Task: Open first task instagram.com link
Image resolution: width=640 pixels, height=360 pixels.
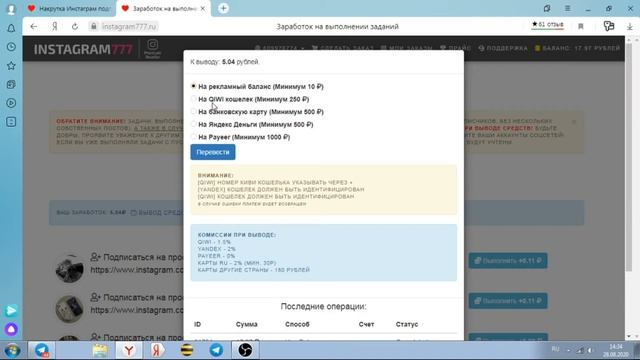Action: [137, 270]
